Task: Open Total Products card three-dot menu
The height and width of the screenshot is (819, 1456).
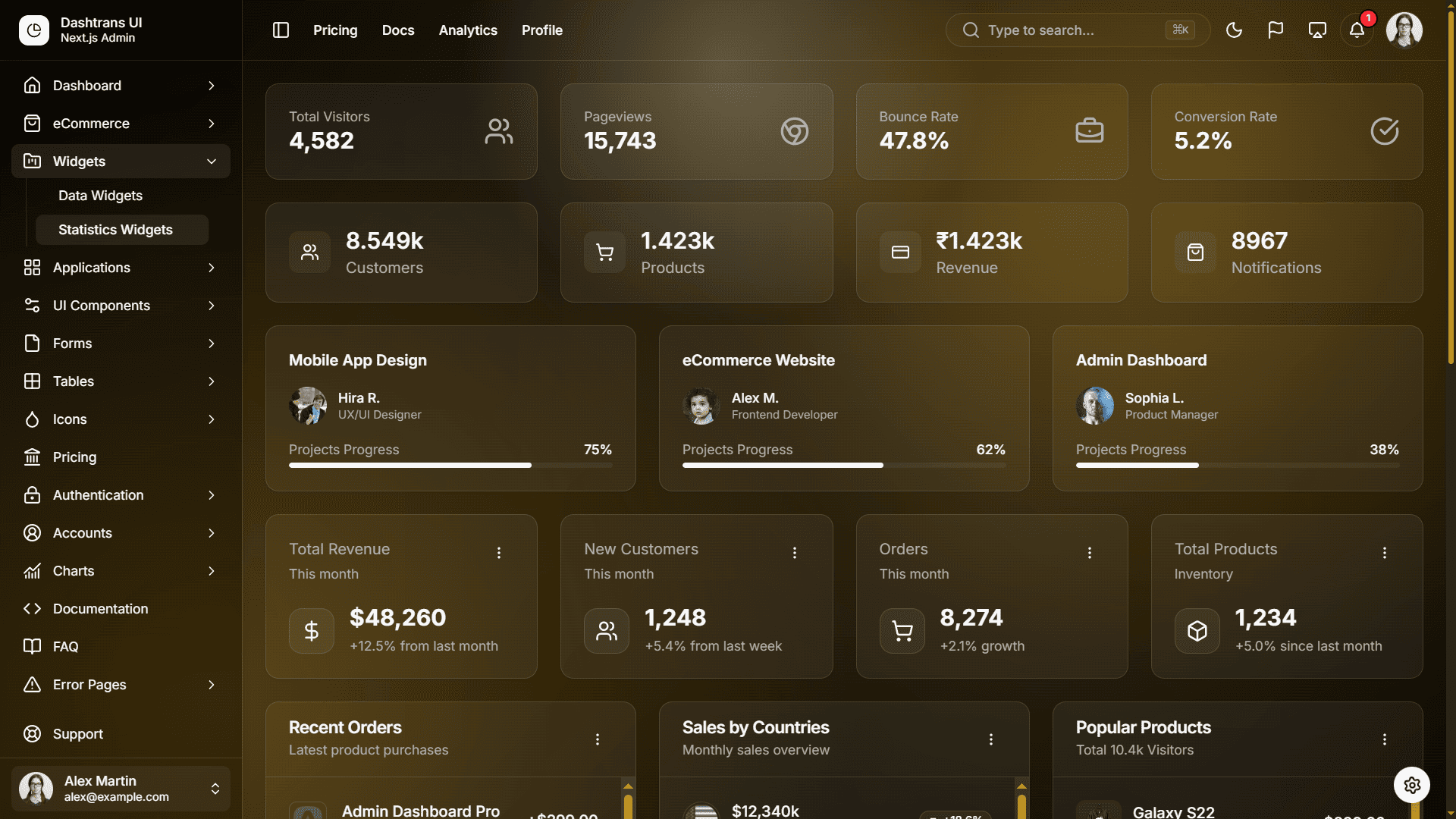Action: 1385,553
